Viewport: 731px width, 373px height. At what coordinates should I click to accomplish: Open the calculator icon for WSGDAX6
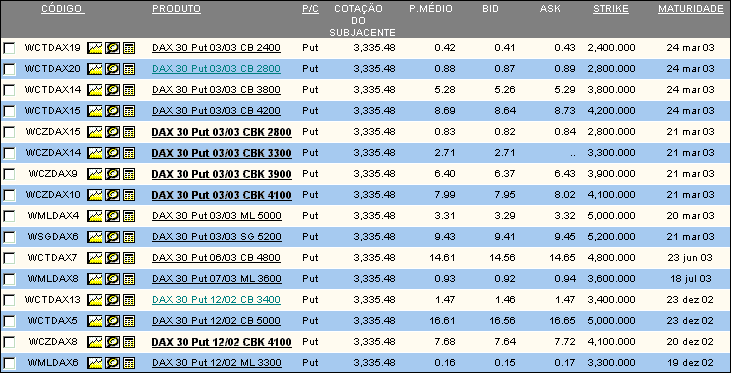[129, 237]
